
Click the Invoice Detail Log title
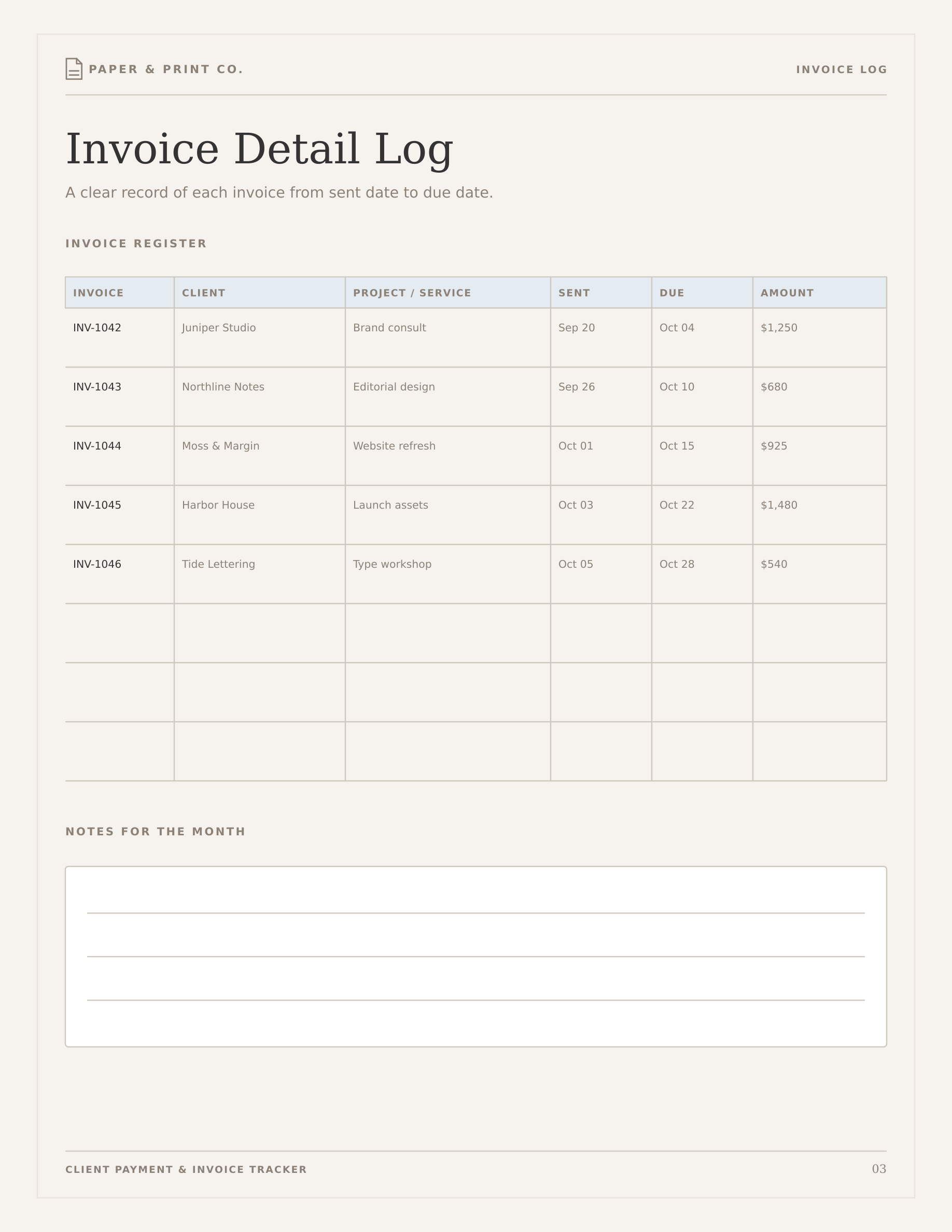[x=259, y=149]
